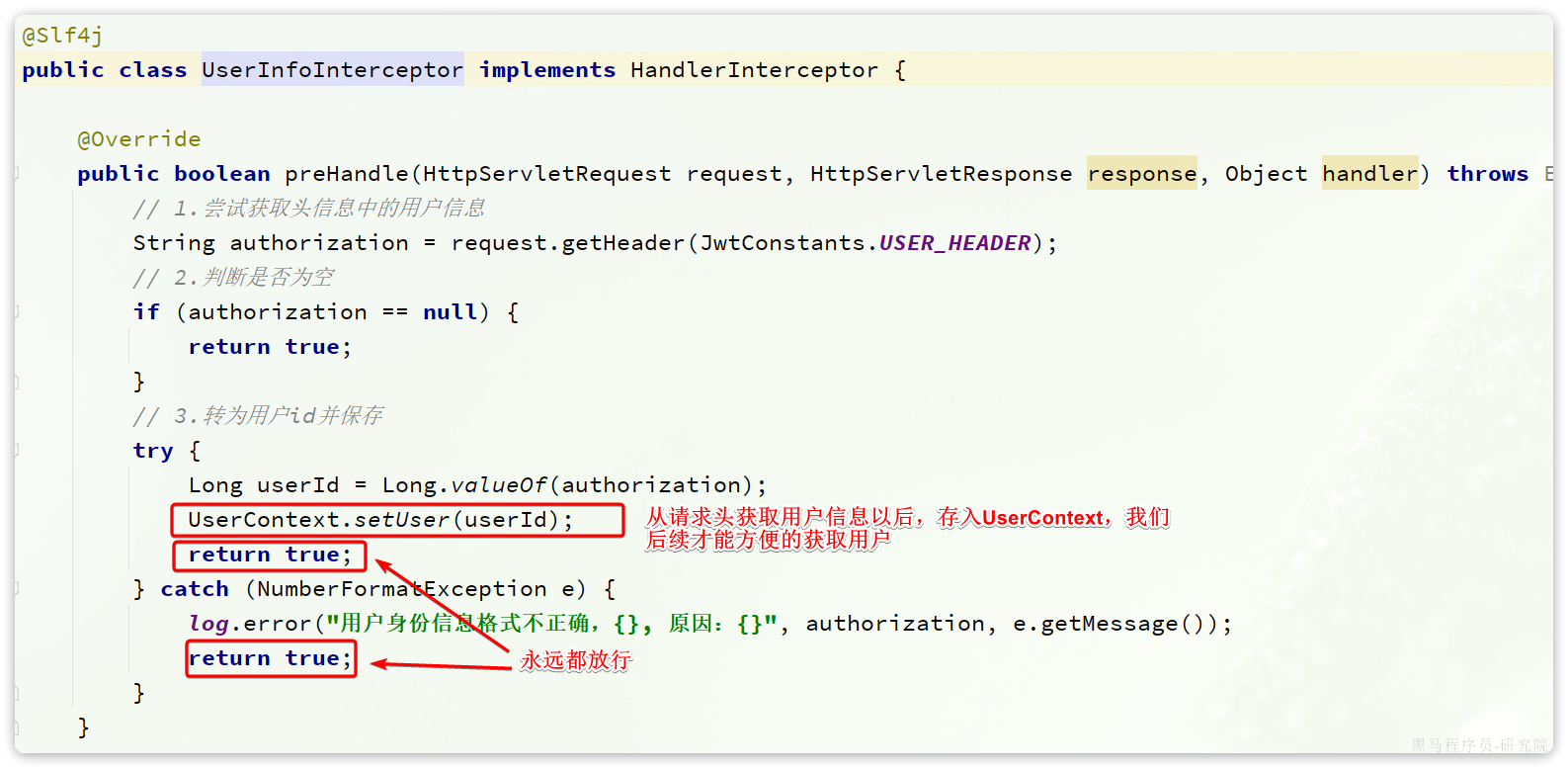Screen dimensions: 1568x770
Task: Click the public class keywords
Action: pos(105,70)
